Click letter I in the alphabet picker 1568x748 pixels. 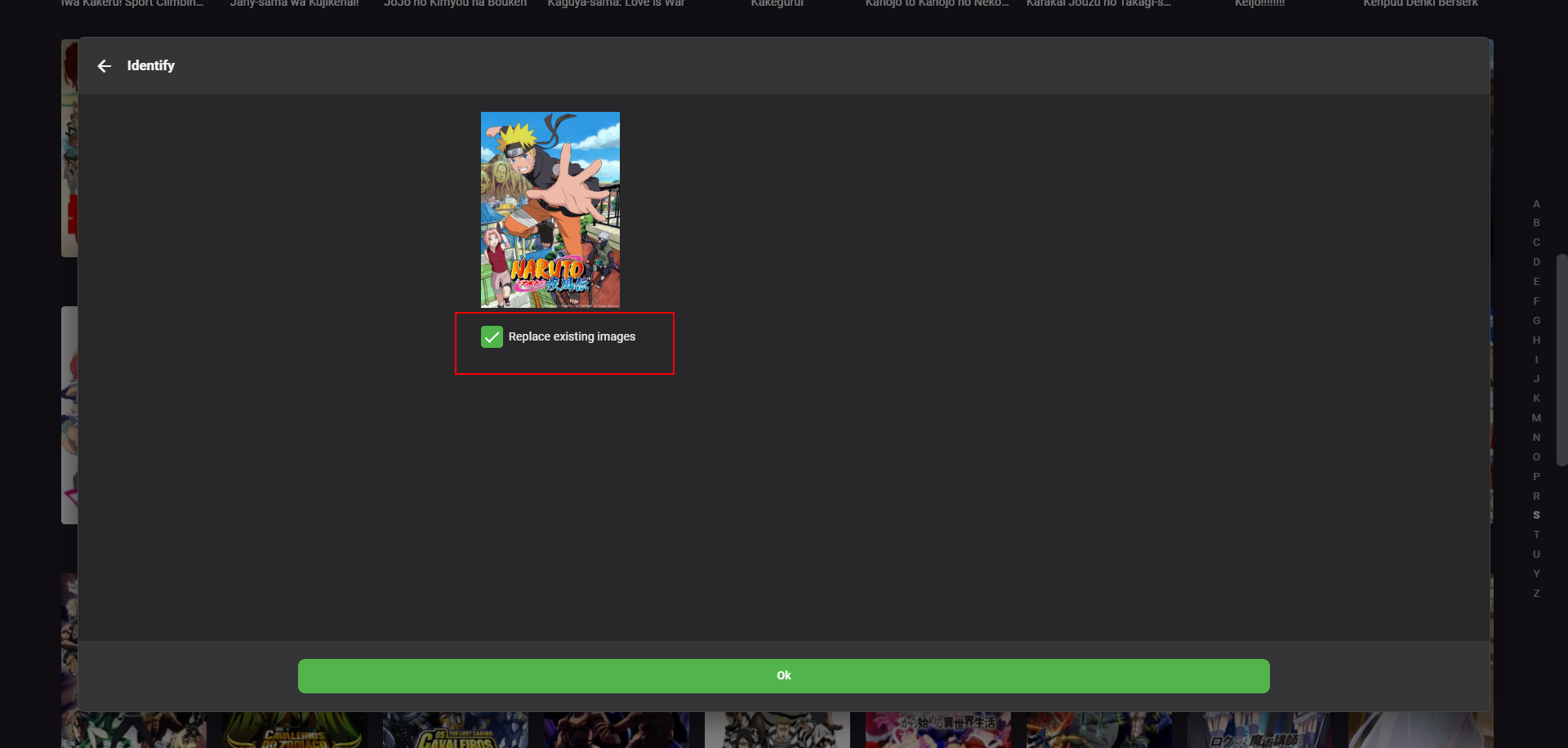(x=1536, y=360)
